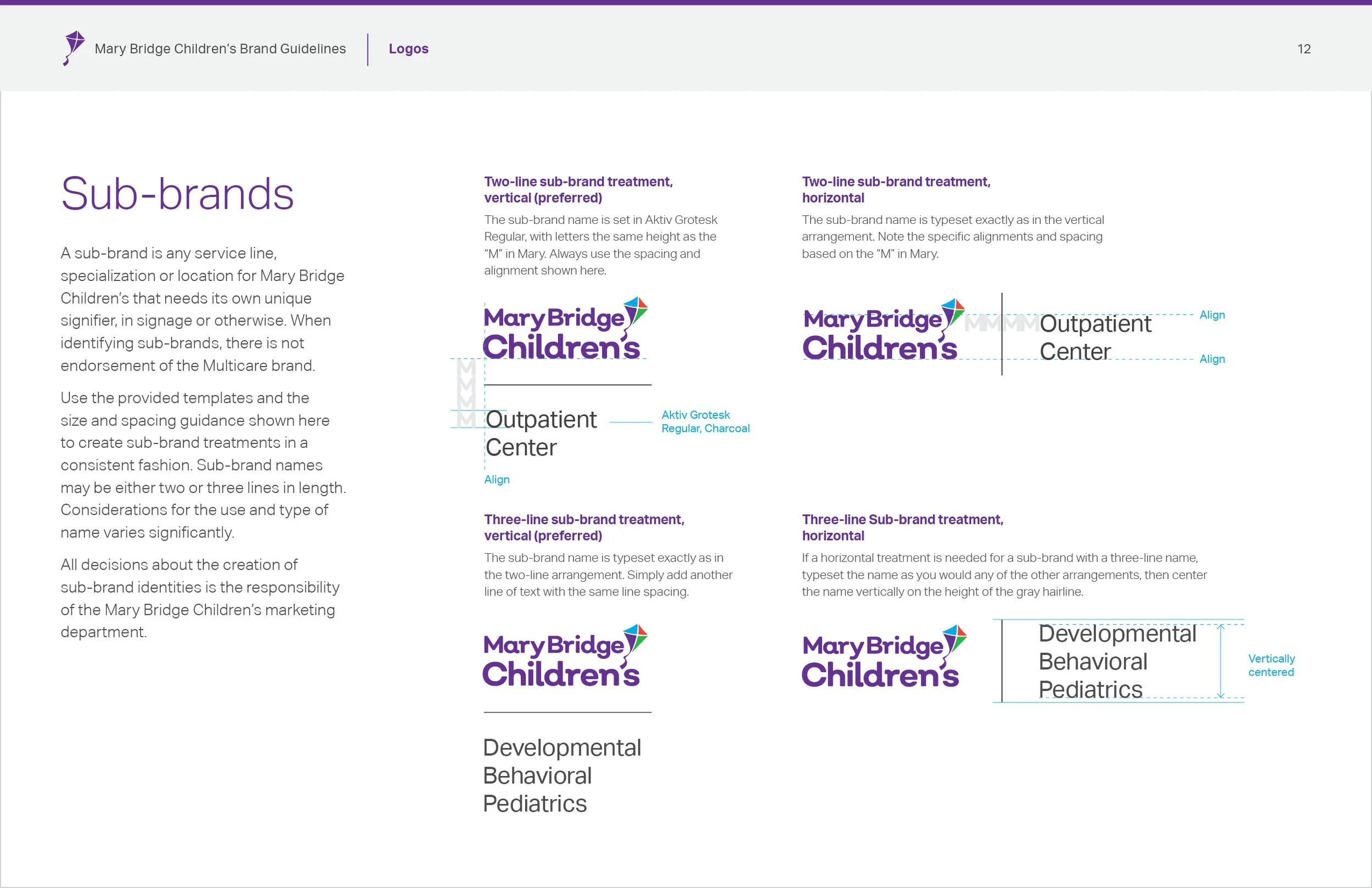Screen dimensions: 1372x888
Task: Click the "Align" label on the horizontal "Outpatient" line
Action: point(1212,315)
